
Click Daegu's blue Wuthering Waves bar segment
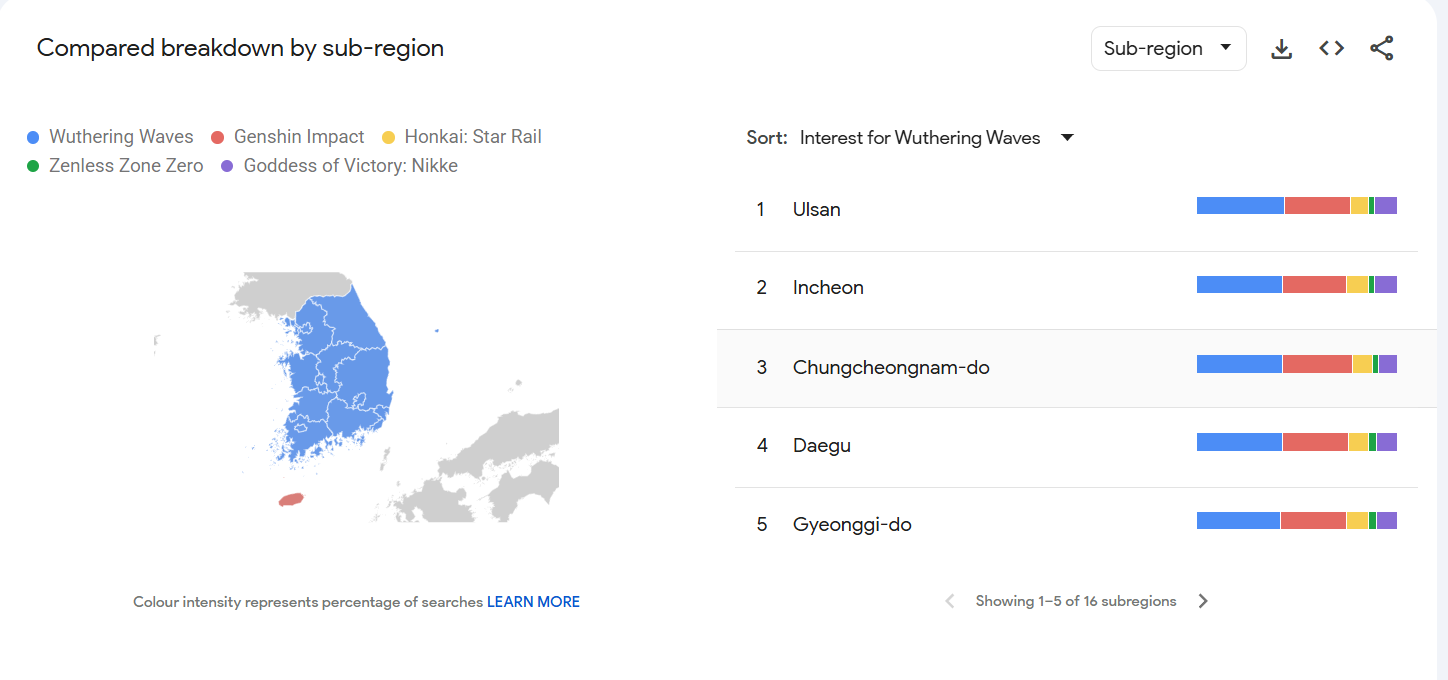click(x=1238, y=442)
